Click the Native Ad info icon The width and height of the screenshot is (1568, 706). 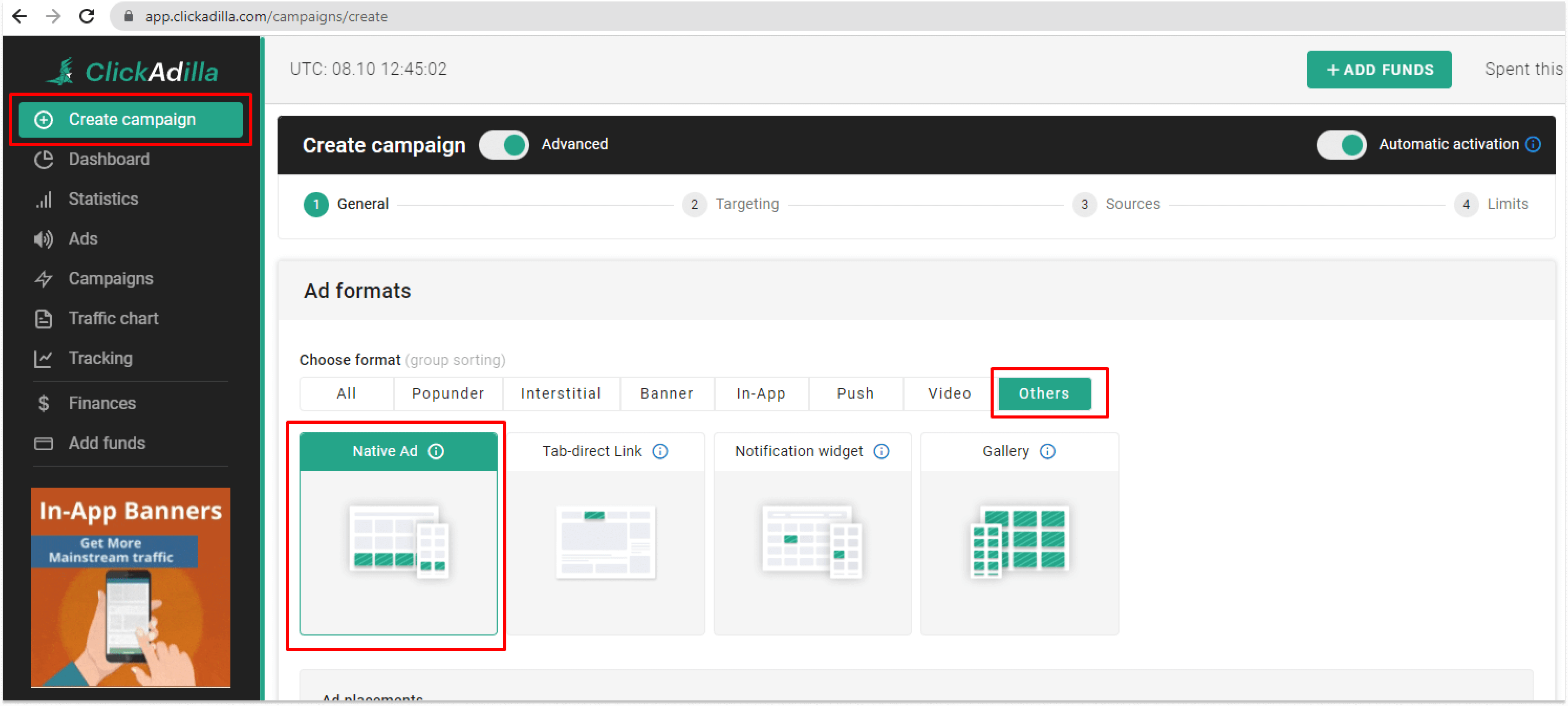pos(436,451)
